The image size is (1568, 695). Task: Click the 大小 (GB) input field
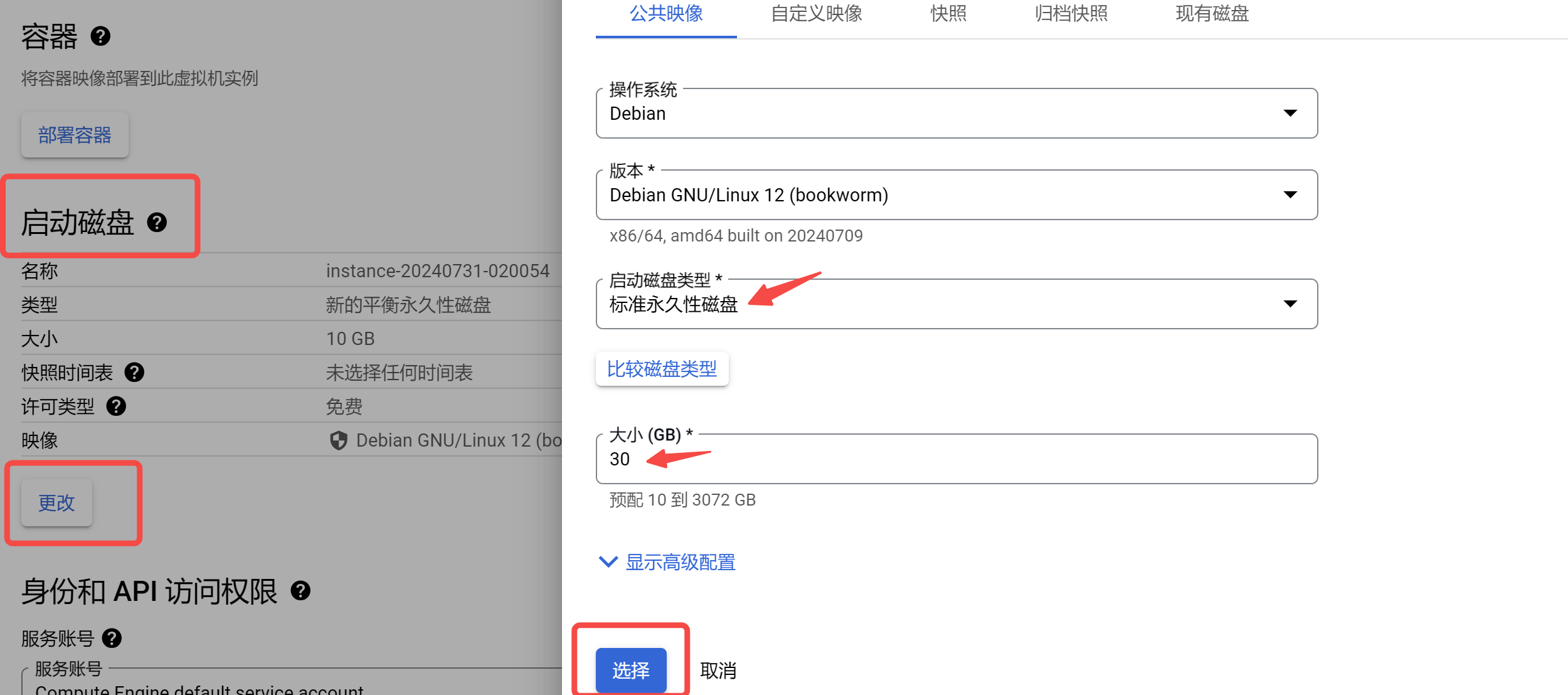[x=956, y=459]
